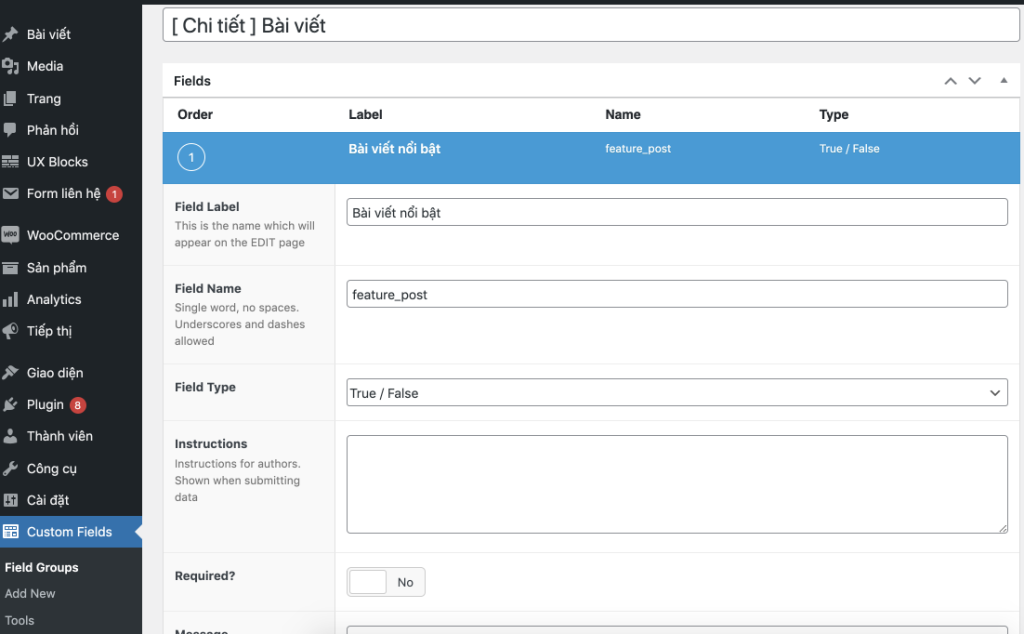Open the Field Type dropdown
This screenshot has height=634, width=1024.
(x=677, y=392)
